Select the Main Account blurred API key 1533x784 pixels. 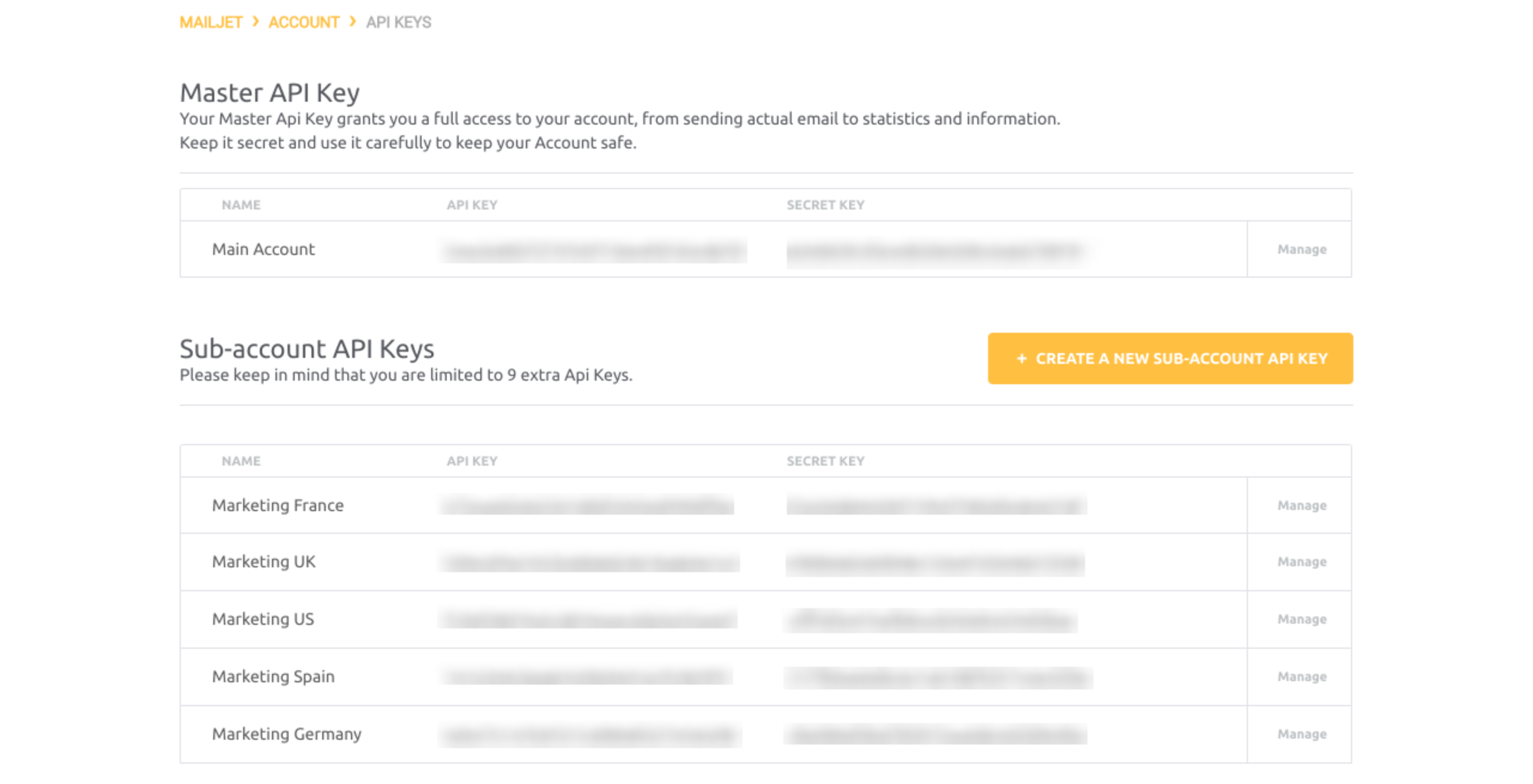point(593,251)
